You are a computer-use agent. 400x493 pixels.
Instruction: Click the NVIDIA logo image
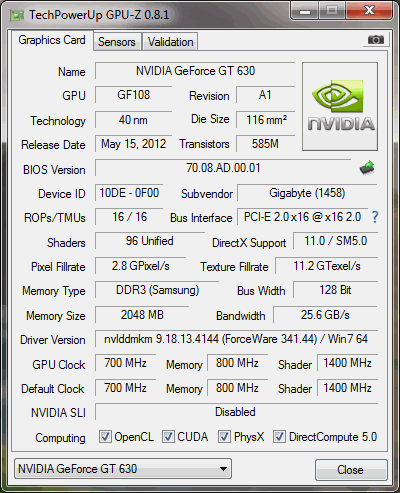(340, 106)
